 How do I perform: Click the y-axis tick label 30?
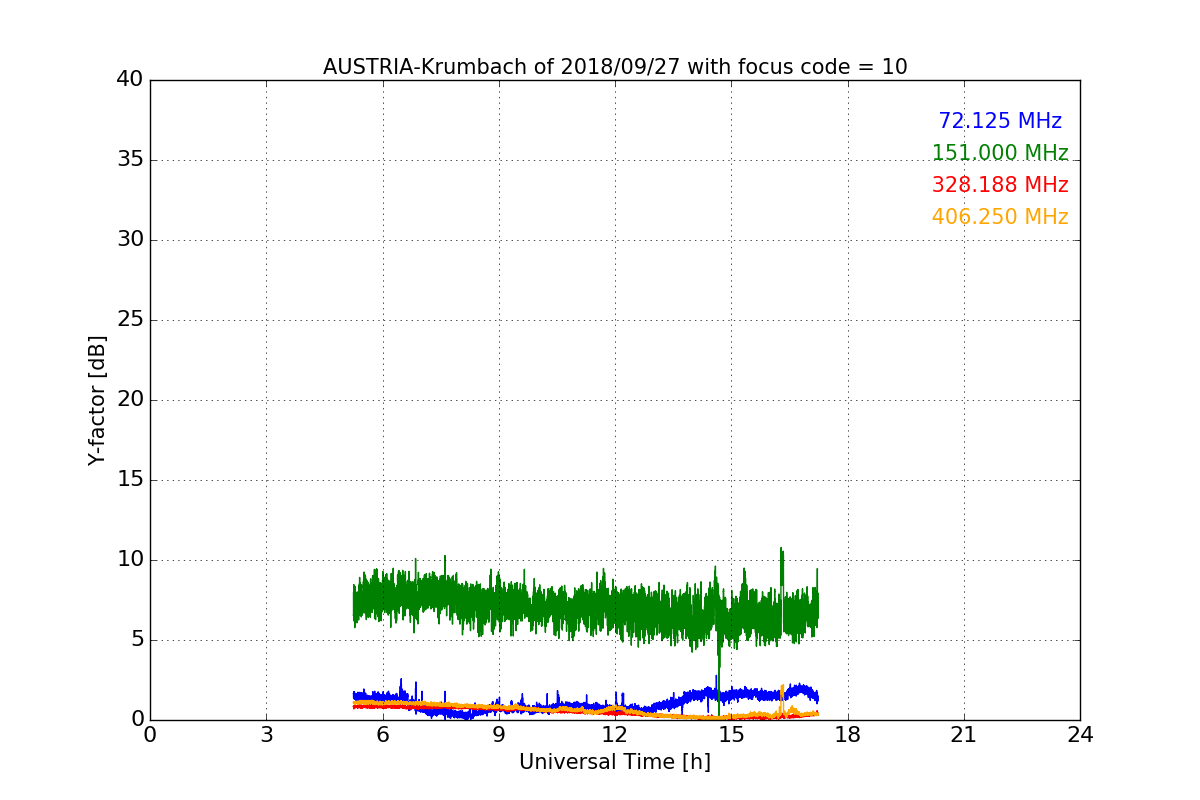click(130, 240)
